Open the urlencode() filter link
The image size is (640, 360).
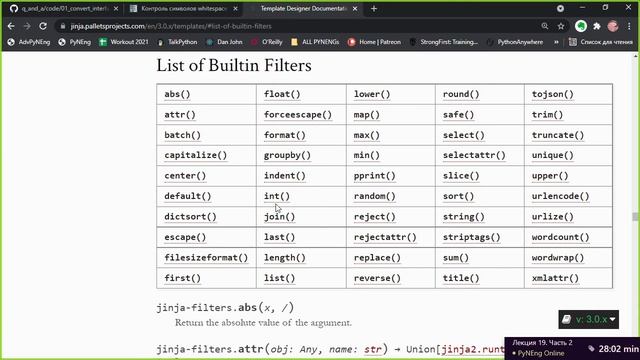point(560,196)
